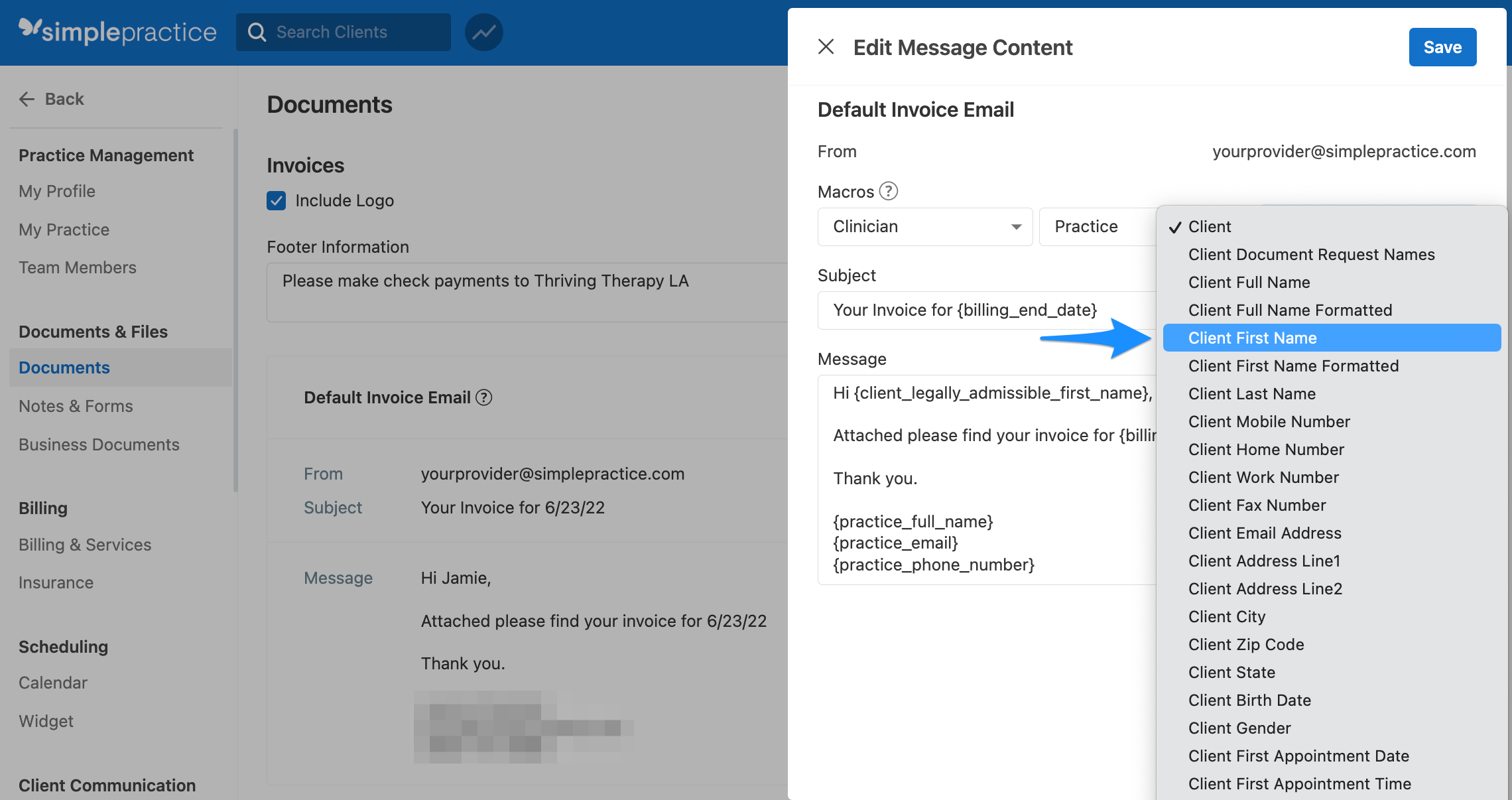Open the analytics trend icon
Screen dimensions: 1512x800
click(x=483, y=32)
